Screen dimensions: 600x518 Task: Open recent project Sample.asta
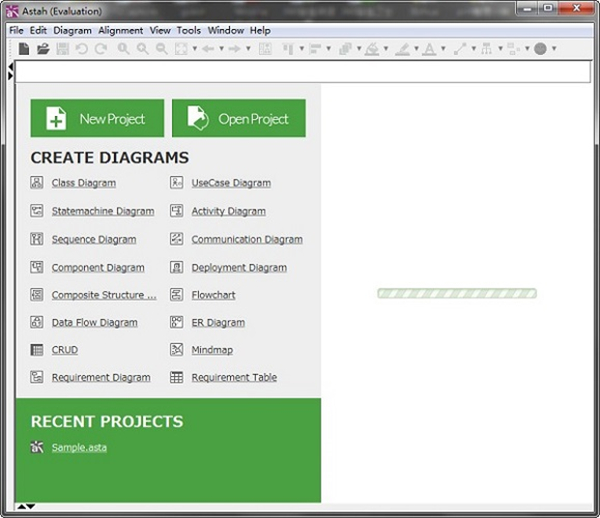click(79, 447)
